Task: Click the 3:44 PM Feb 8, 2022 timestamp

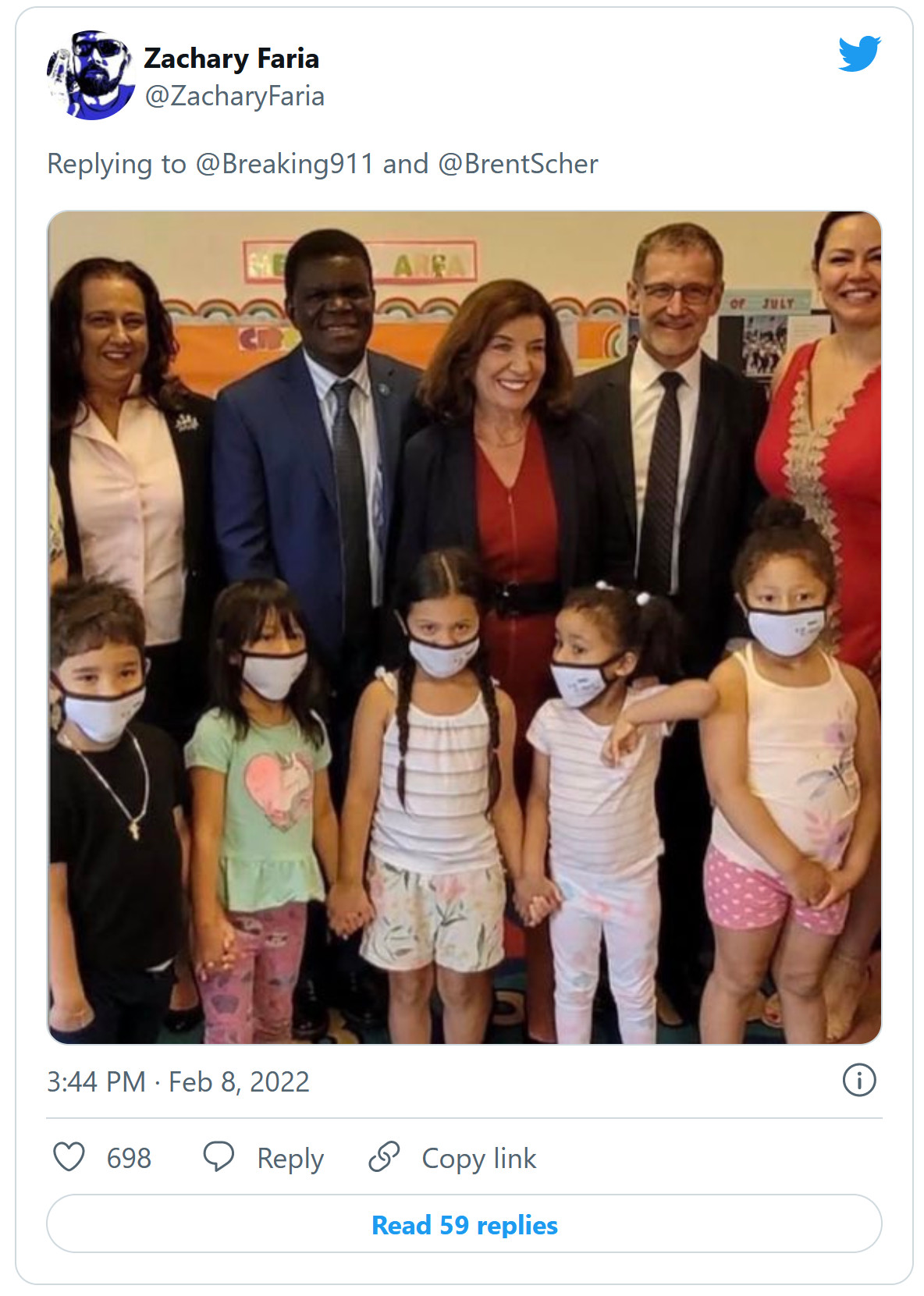Action: click(x=178, y=1082)
